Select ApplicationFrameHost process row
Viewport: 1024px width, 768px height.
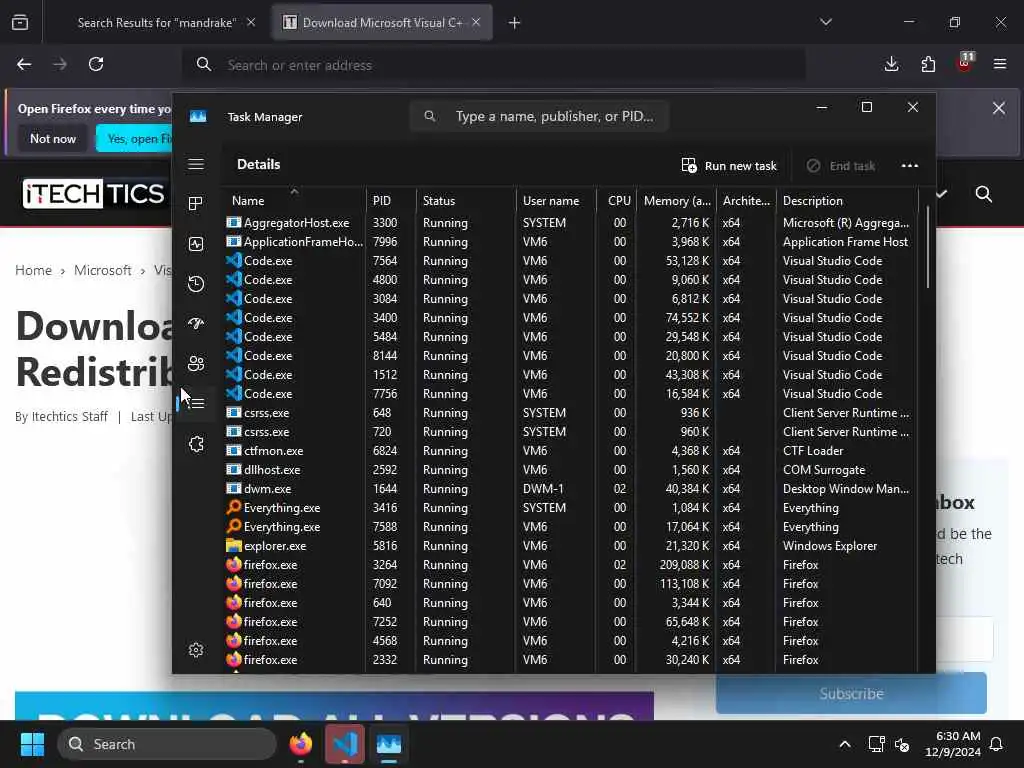click(571, 242)
